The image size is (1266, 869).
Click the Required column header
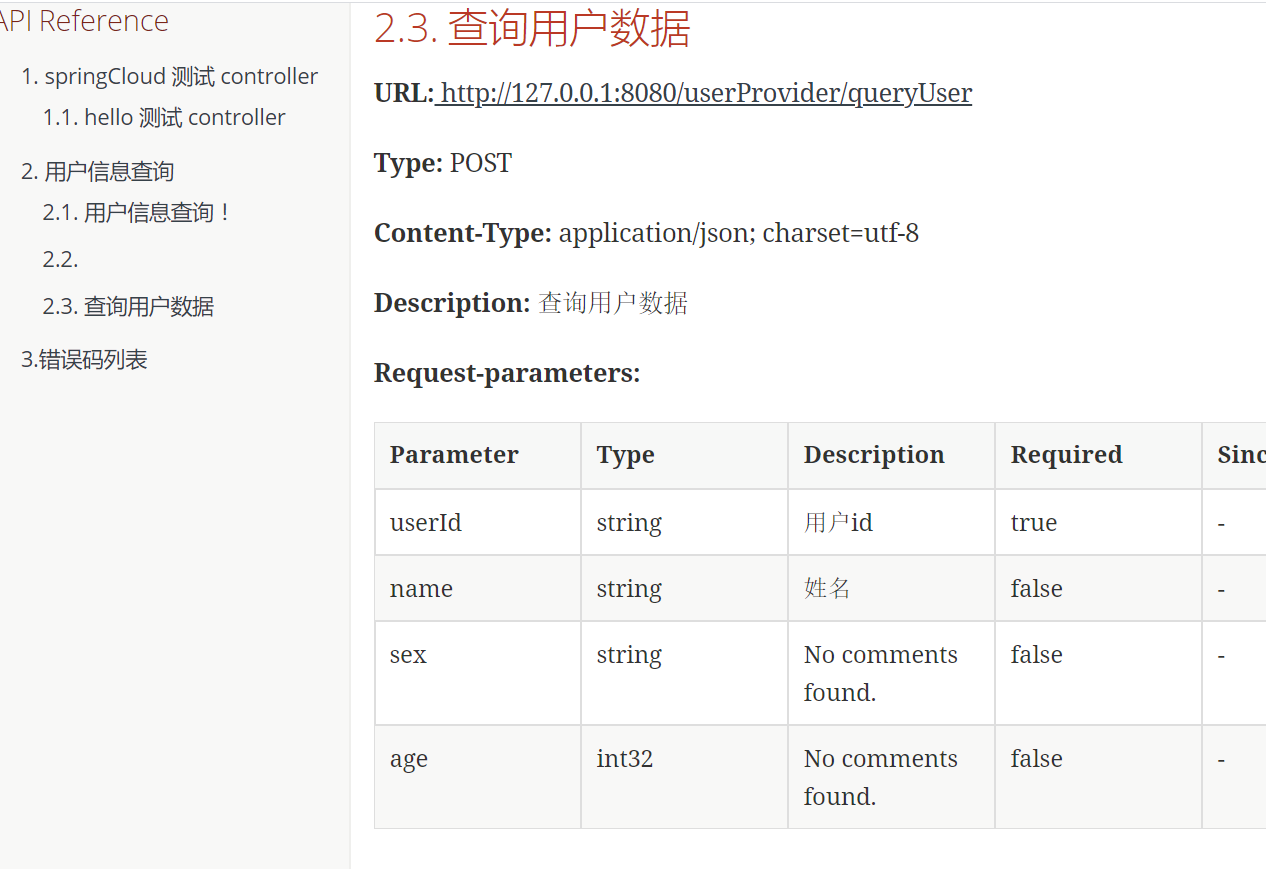1066,455
